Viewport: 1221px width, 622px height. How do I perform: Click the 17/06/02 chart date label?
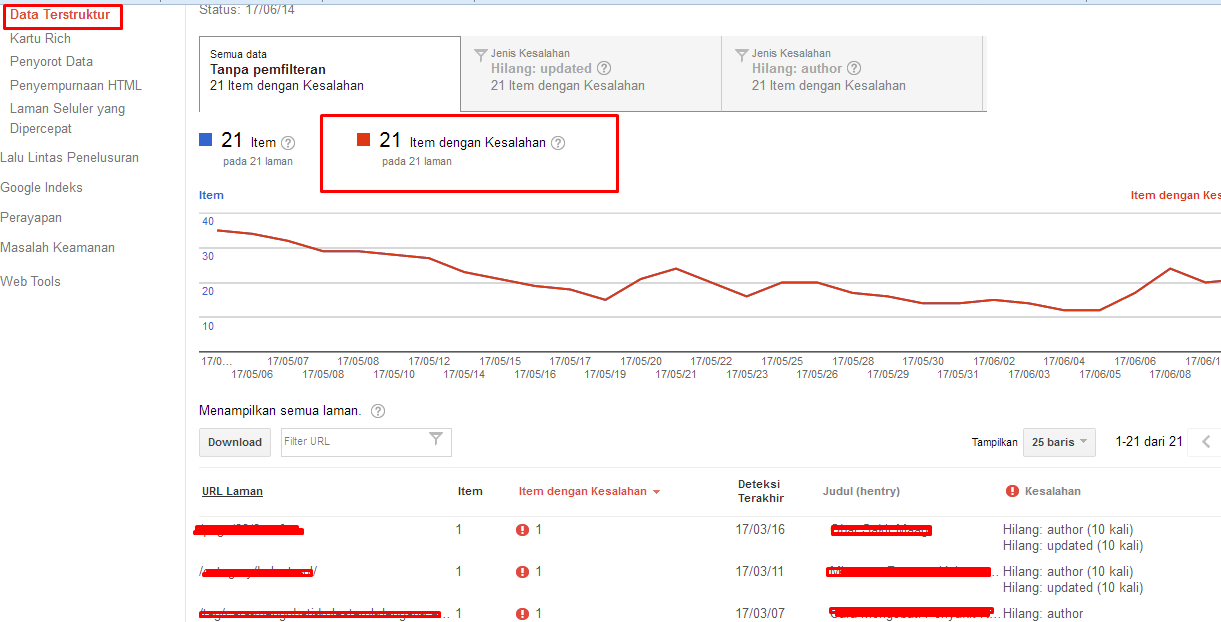[994, 361]
